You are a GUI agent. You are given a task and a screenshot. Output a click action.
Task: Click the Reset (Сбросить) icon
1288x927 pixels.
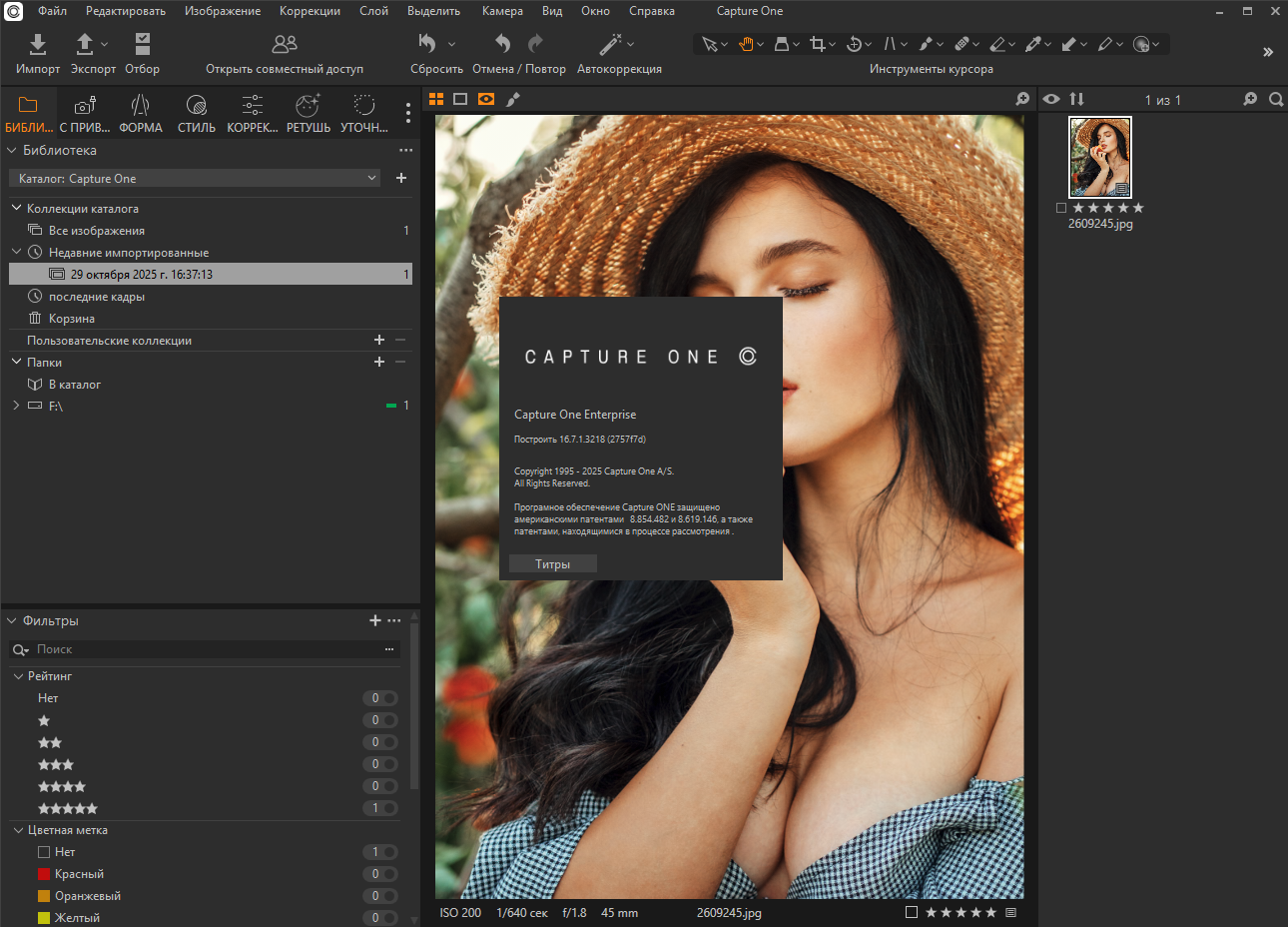(427, 45)
